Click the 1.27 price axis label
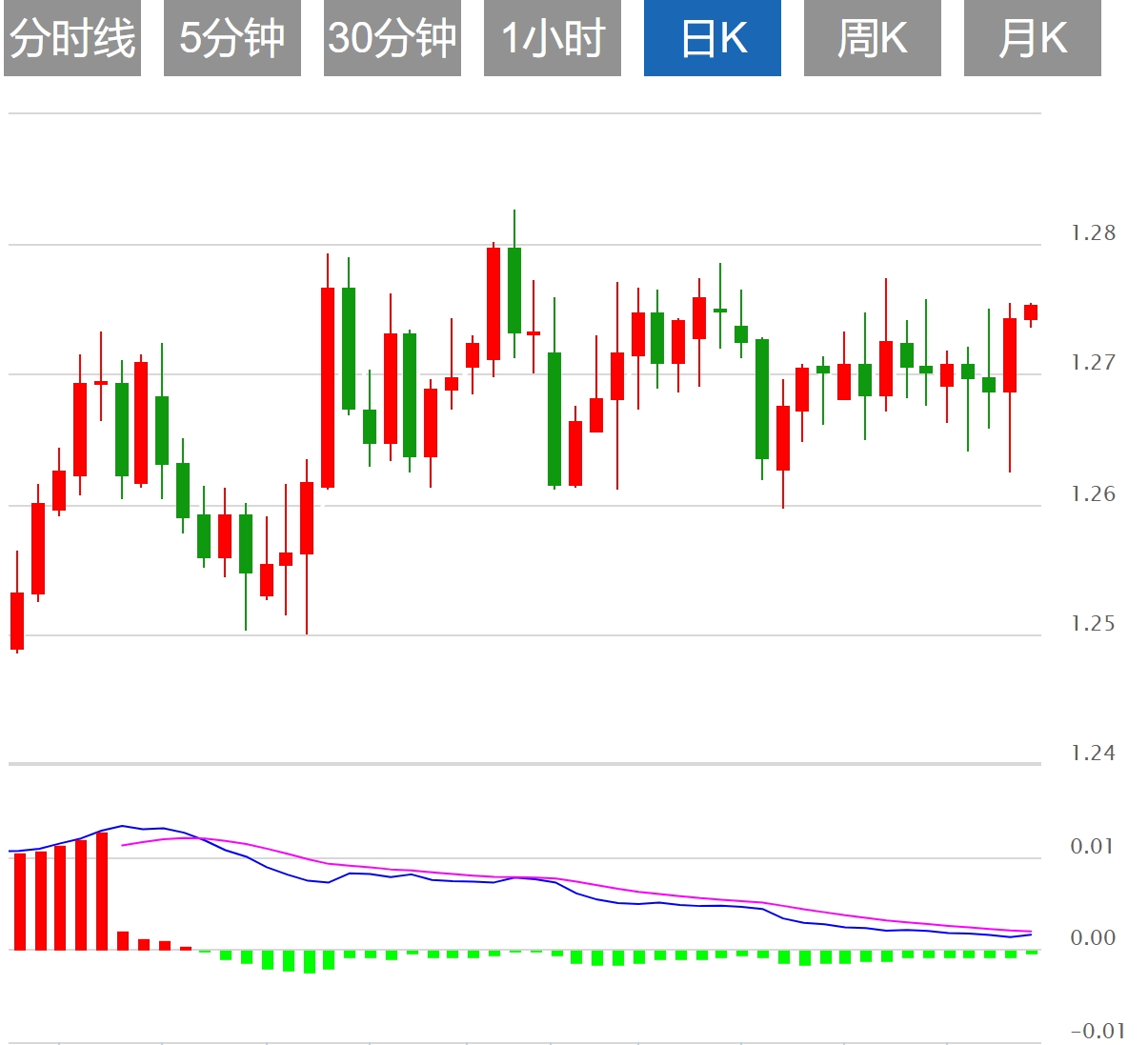Screen dimensions: 1148x1045 1093,363
